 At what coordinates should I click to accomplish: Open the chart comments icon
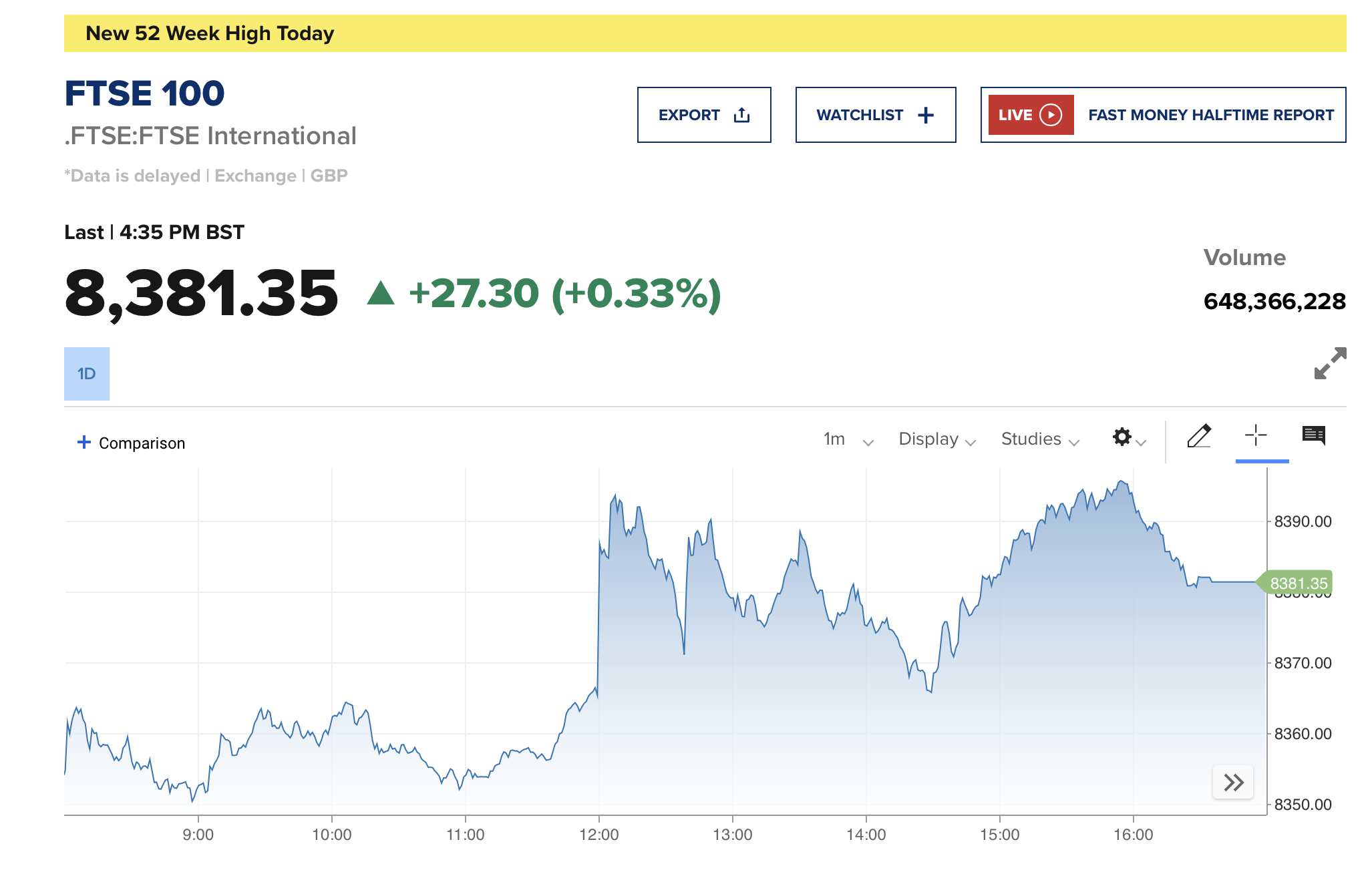1313,435
